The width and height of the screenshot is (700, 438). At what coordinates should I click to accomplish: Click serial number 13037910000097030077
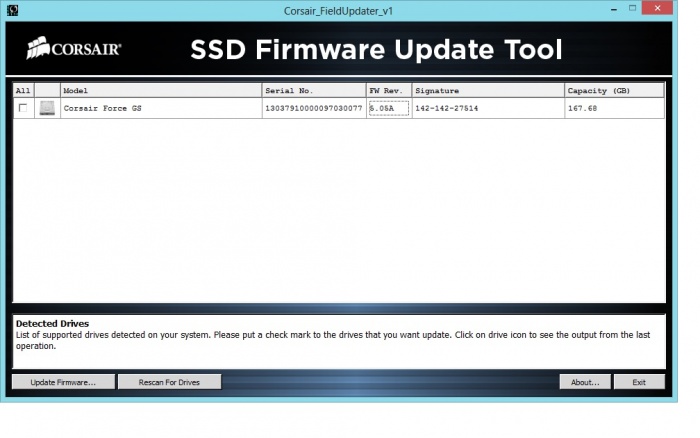click(314, 108)
